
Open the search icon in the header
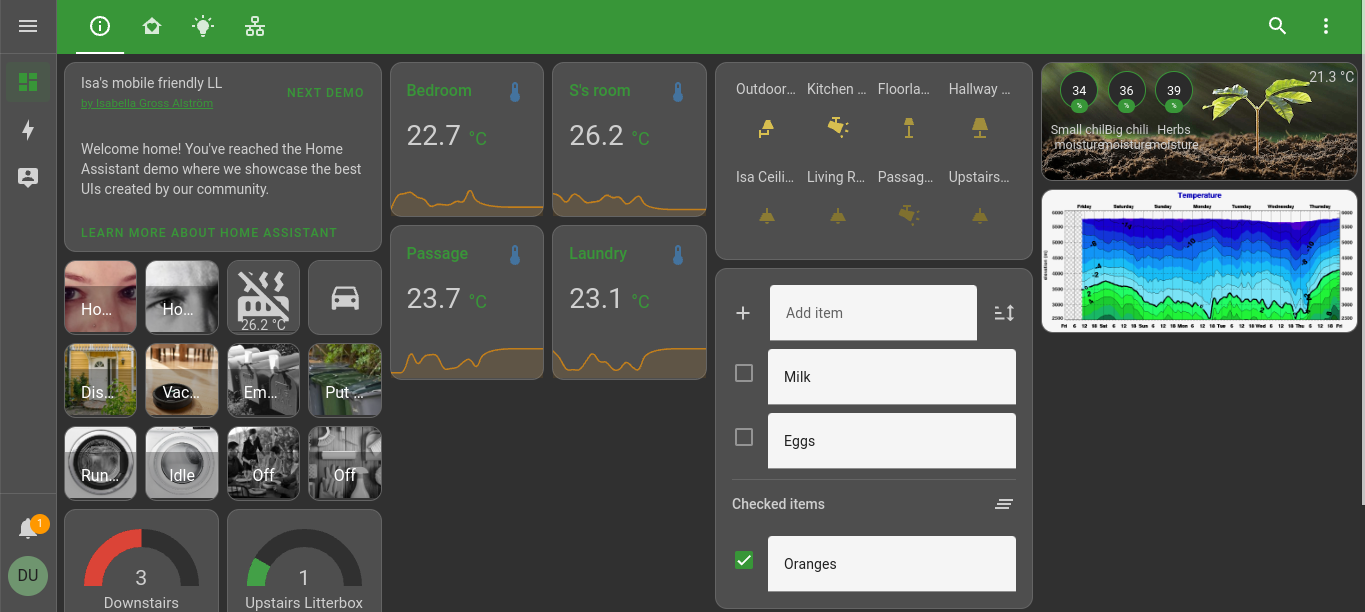tap(1277, 26)
